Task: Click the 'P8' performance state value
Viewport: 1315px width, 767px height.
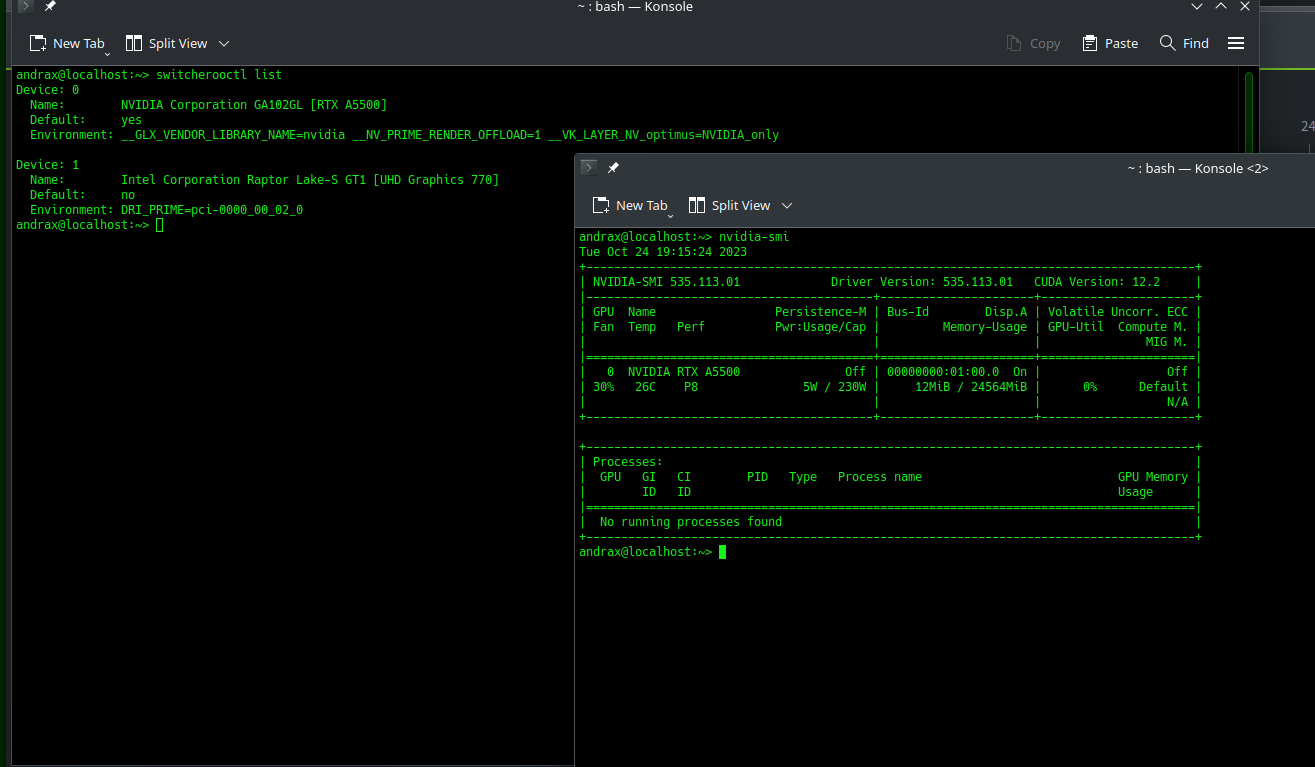Action: click(x=691, y=387)
